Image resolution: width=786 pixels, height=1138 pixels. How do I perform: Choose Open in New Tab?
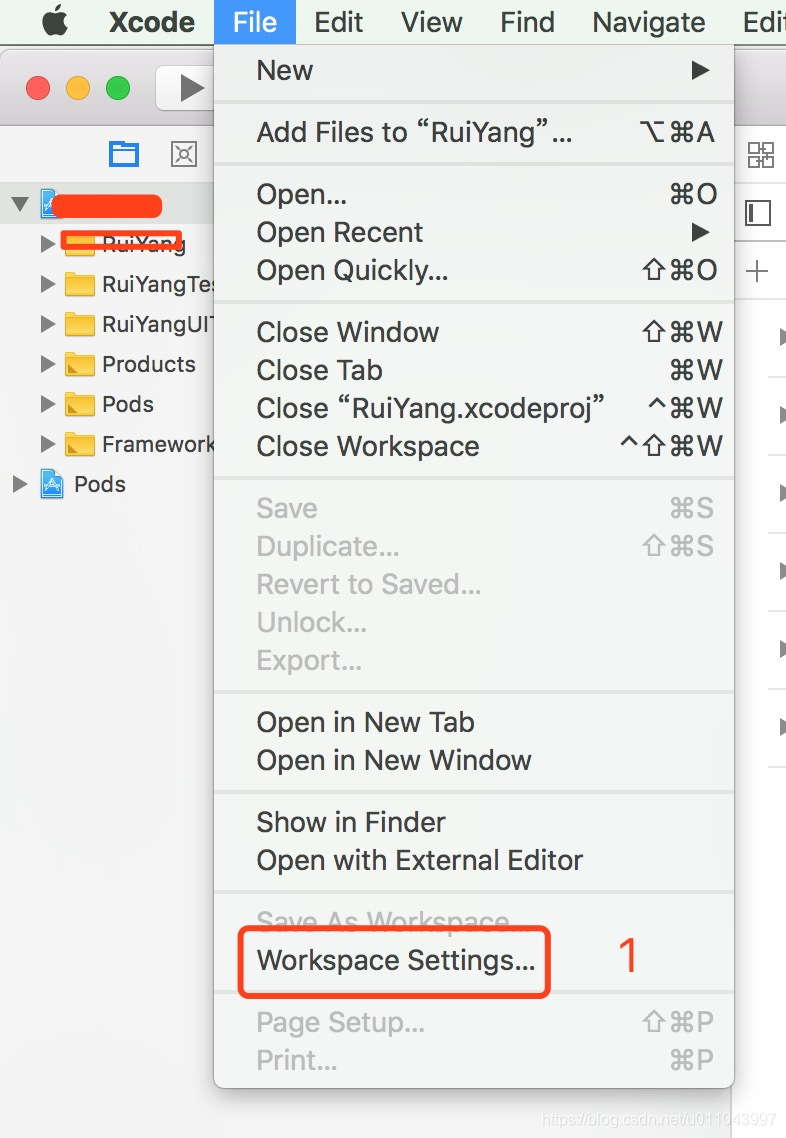tap(474, 722)
